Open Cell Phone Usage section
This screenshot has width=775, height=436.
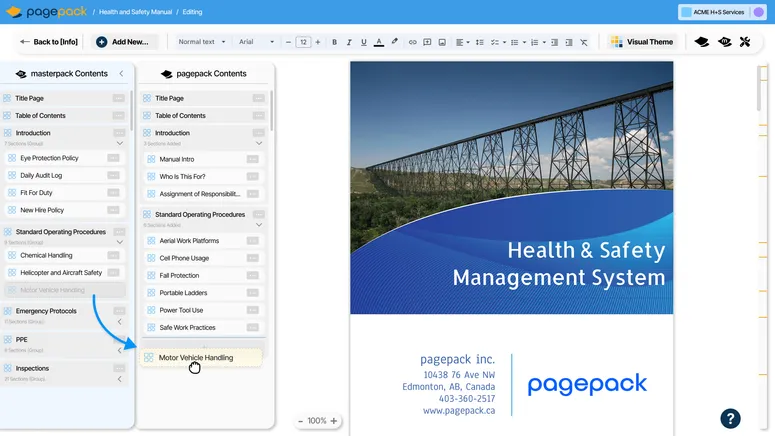click(x=204, y=258)
